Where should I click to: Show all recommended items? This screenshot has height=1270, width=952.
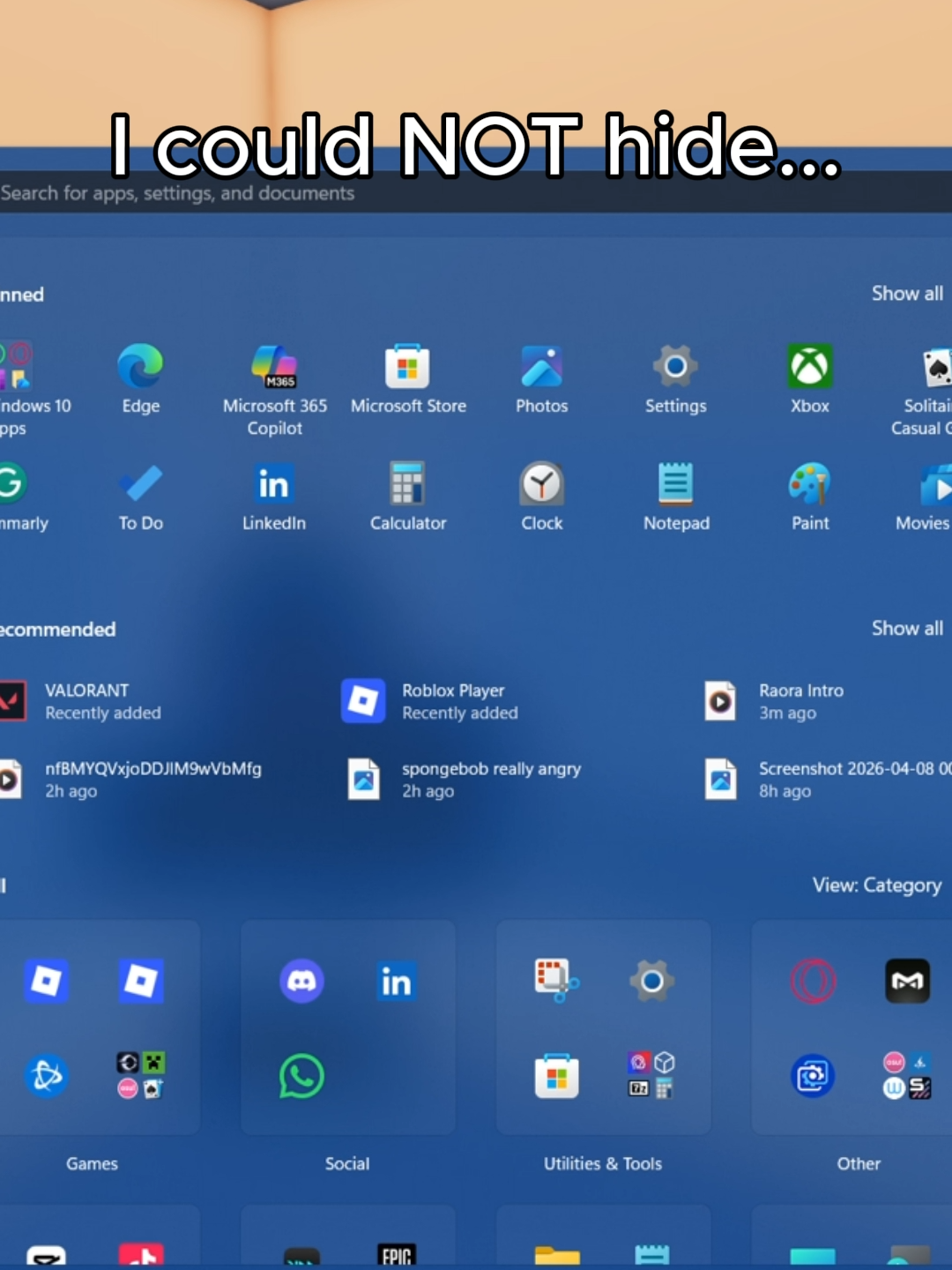(x=907, y=629)
